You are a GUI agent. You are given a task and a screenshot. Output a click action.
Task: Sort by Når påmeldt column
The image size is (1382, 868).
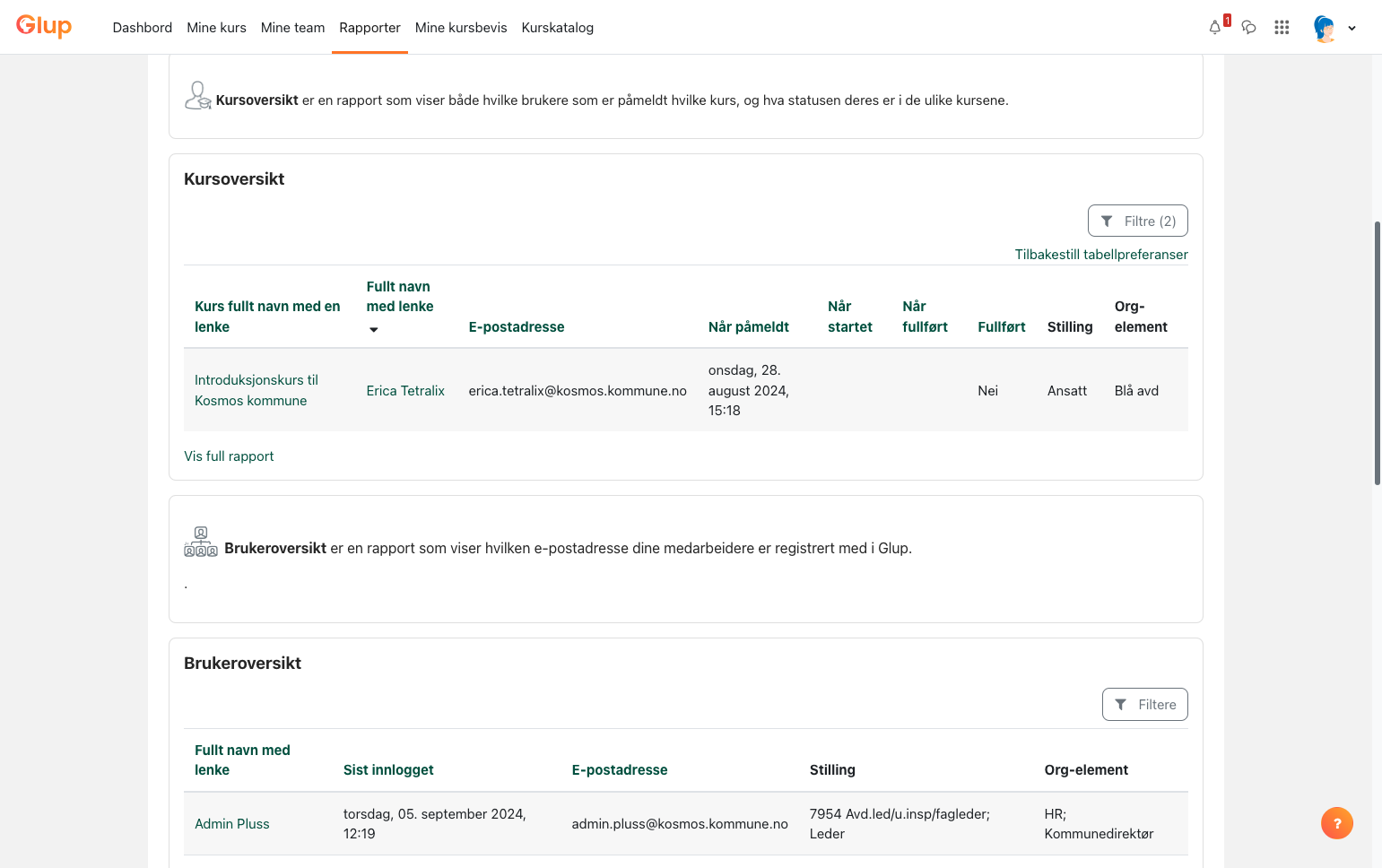click(x=749, y=326)
